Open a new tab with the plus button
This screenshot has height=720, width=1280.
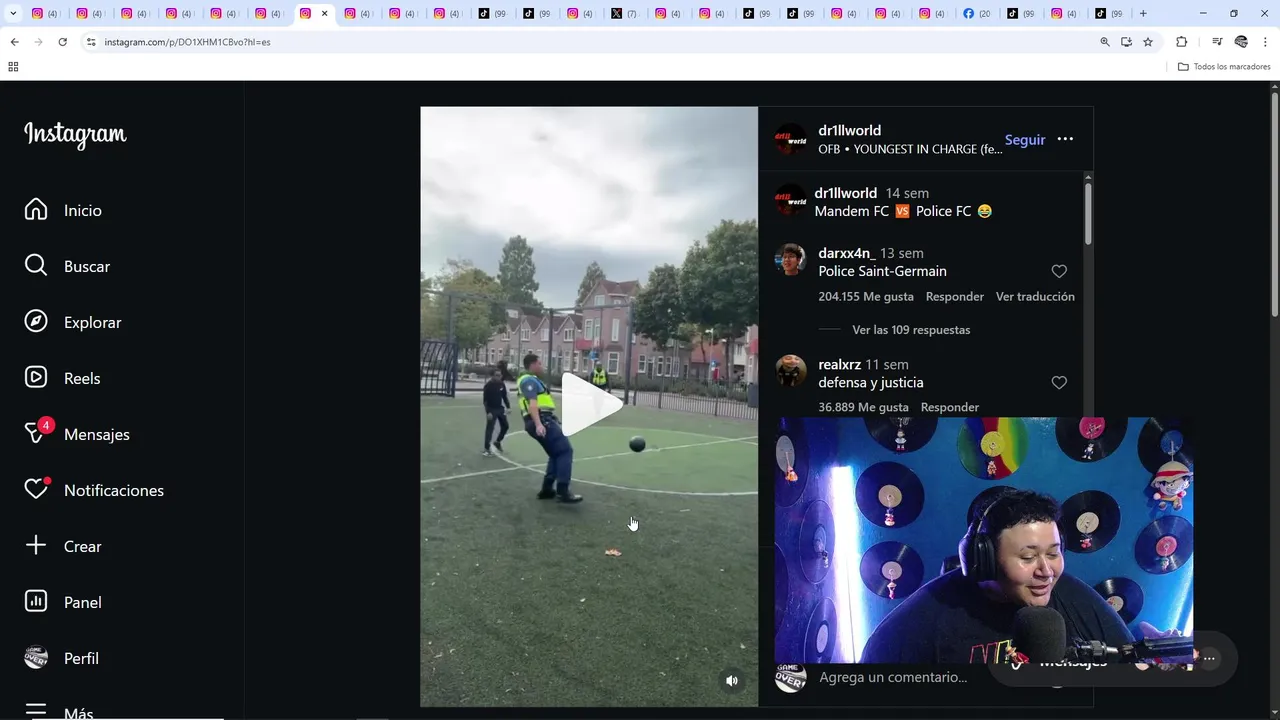pos(1143,14)
